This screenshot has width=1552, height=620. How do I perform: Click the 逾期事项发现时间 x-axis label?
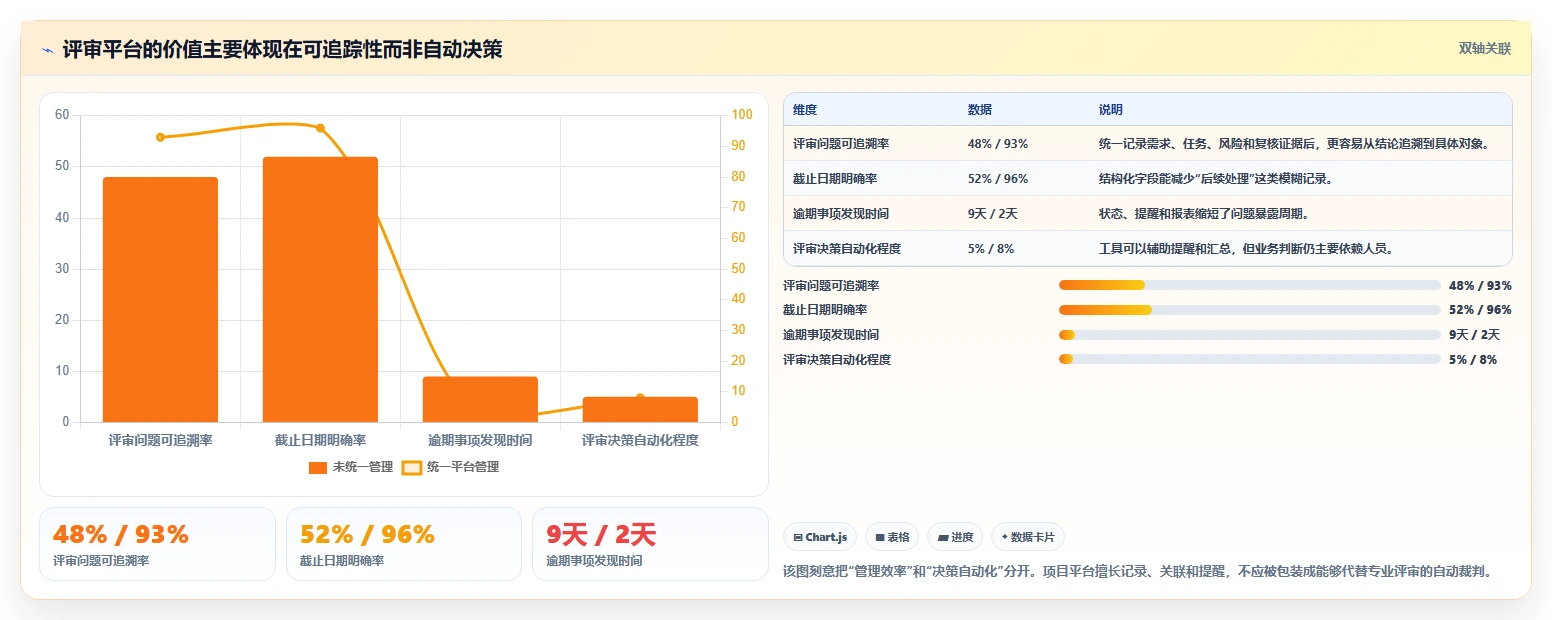click(480, 440)
